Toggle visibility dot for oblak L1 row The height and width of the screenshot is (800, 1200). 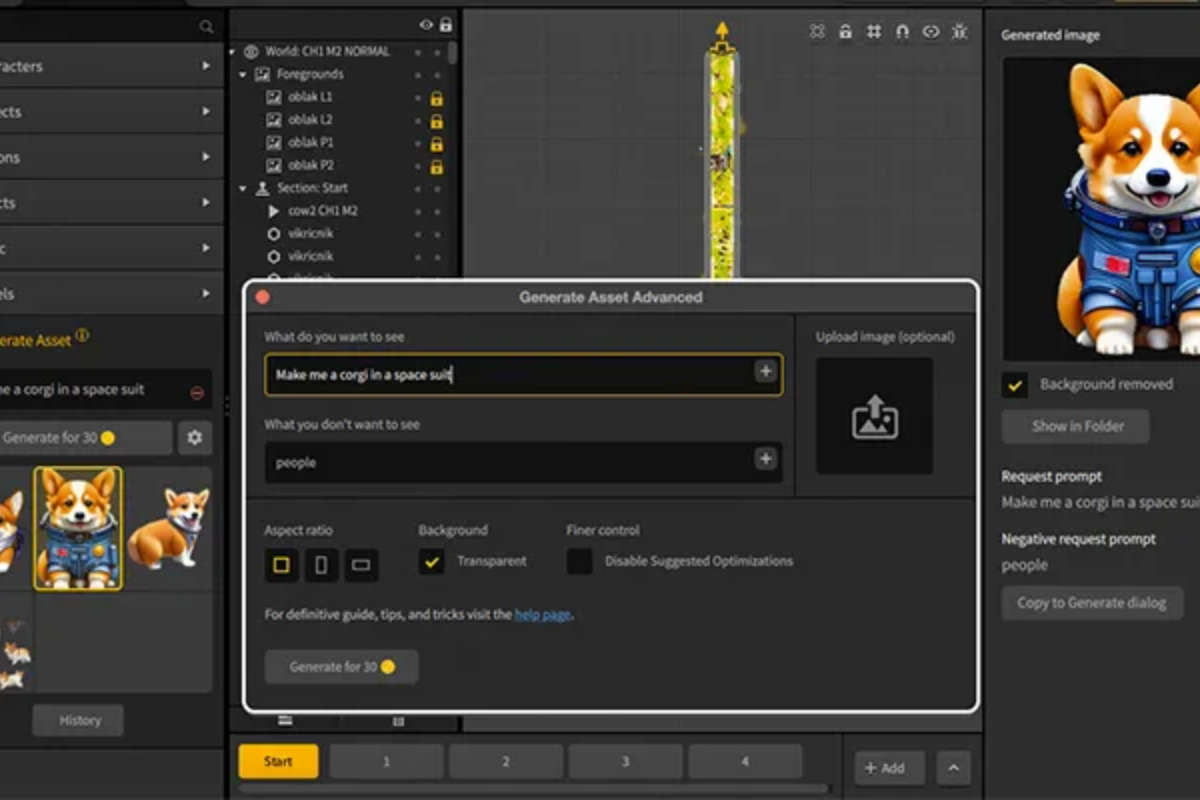point(418,98)
